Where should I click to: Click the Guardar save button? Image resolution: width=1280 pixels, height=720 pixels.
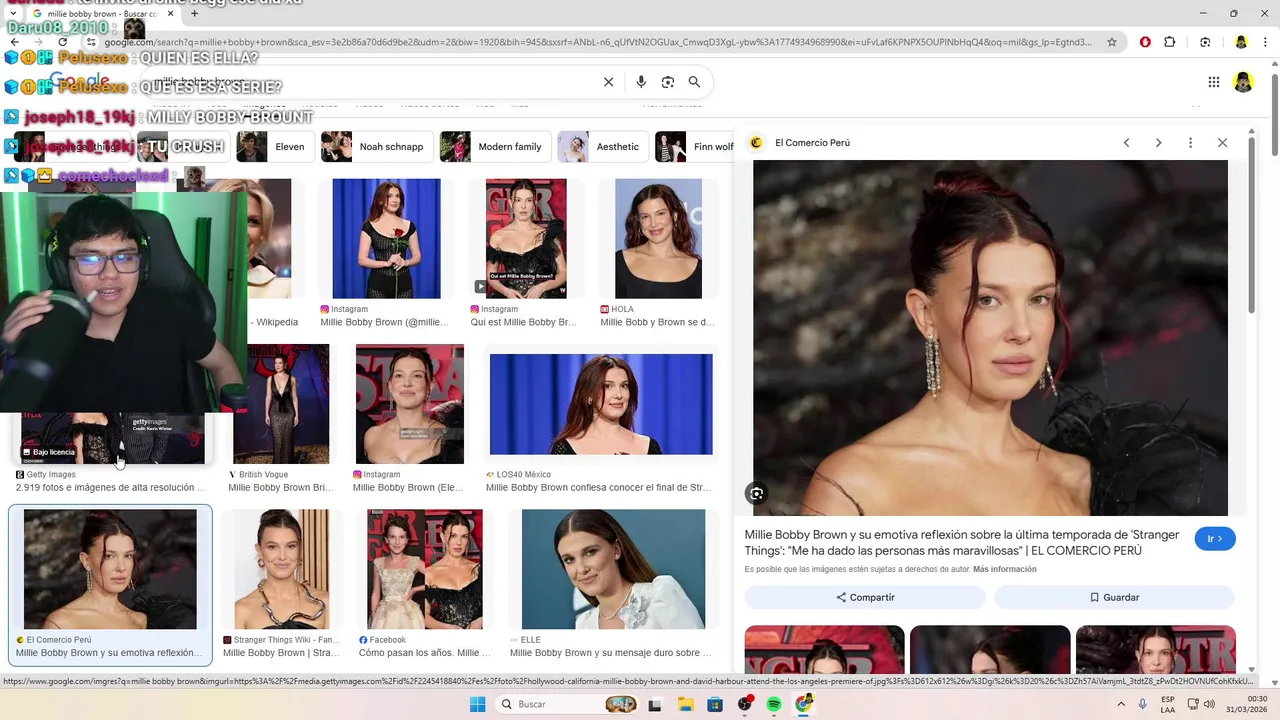pos(1114,597)
